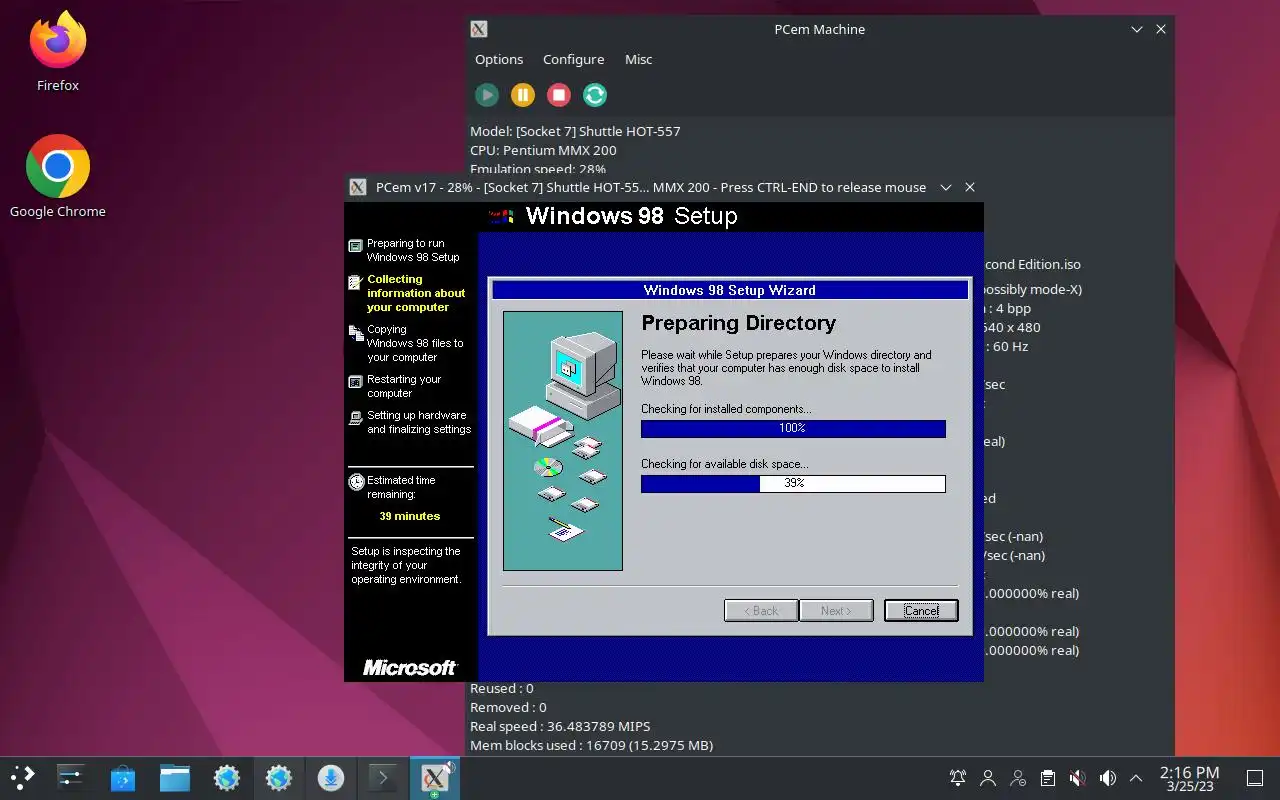
Task: Open the KDE application launcher
Action: click(x=22, y=777)
